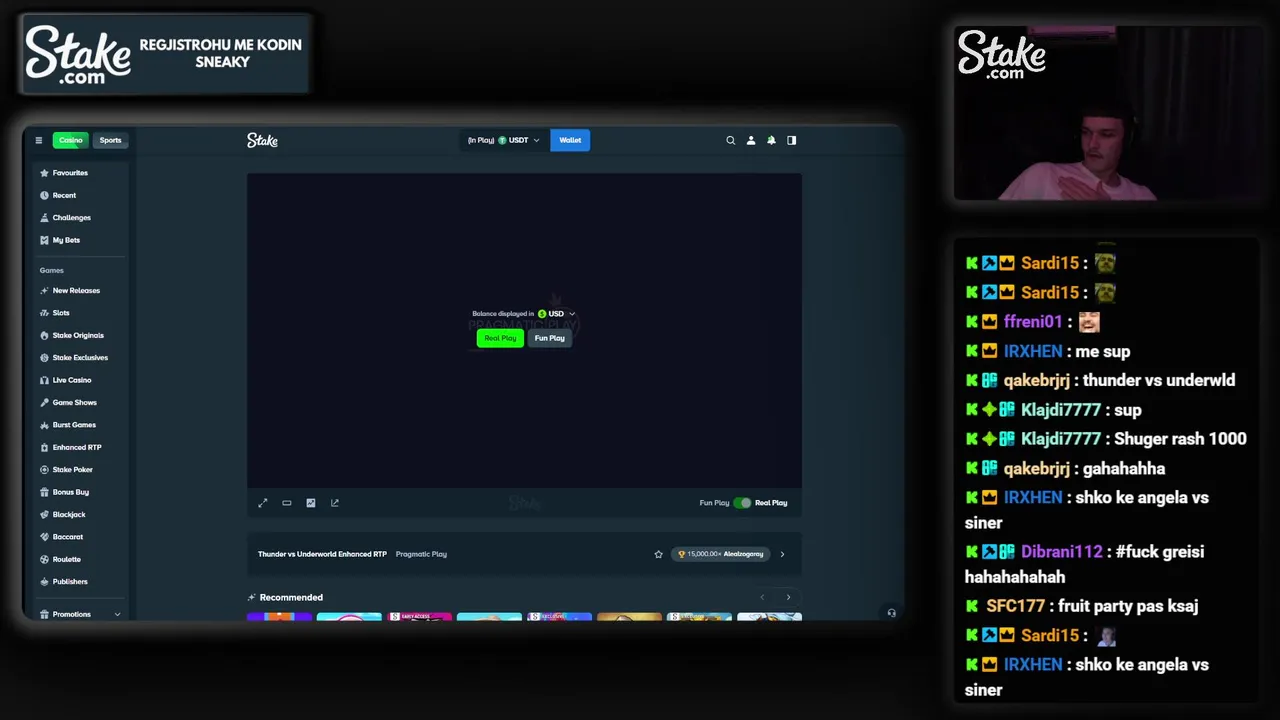
Task: Switch to the Casino tab
Action: [x=70, y=140]
